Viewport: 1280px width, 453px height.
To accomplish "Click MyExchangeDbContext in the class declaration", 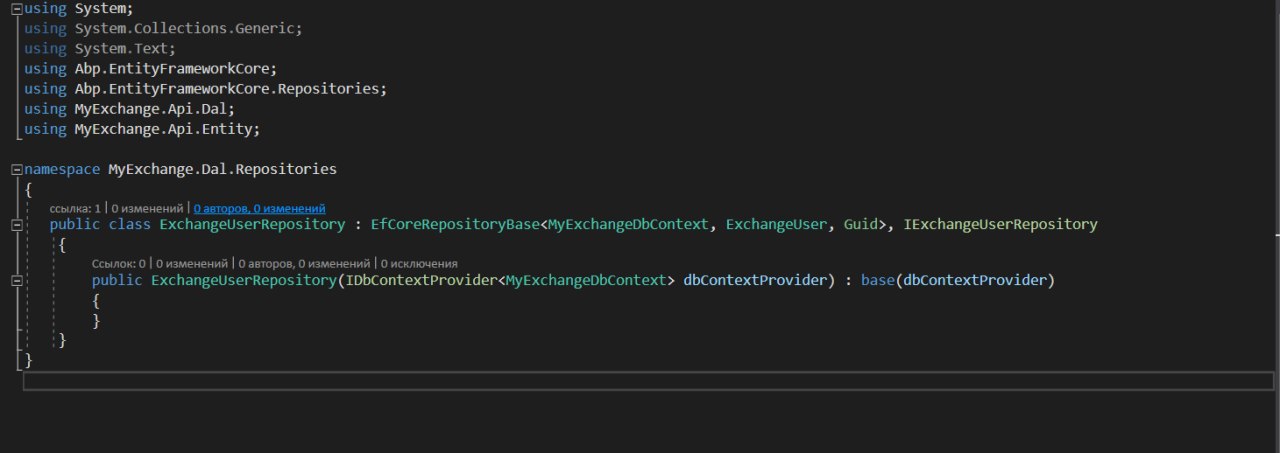I will click(628, 225).
